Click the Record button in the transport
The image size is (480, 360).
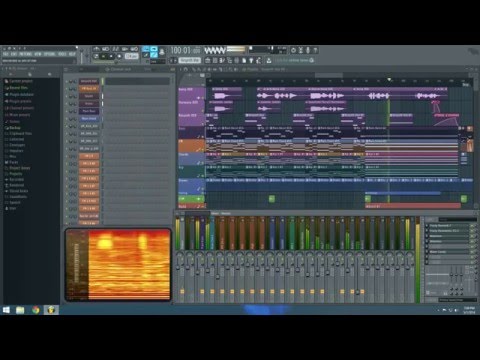coord(119,56)
